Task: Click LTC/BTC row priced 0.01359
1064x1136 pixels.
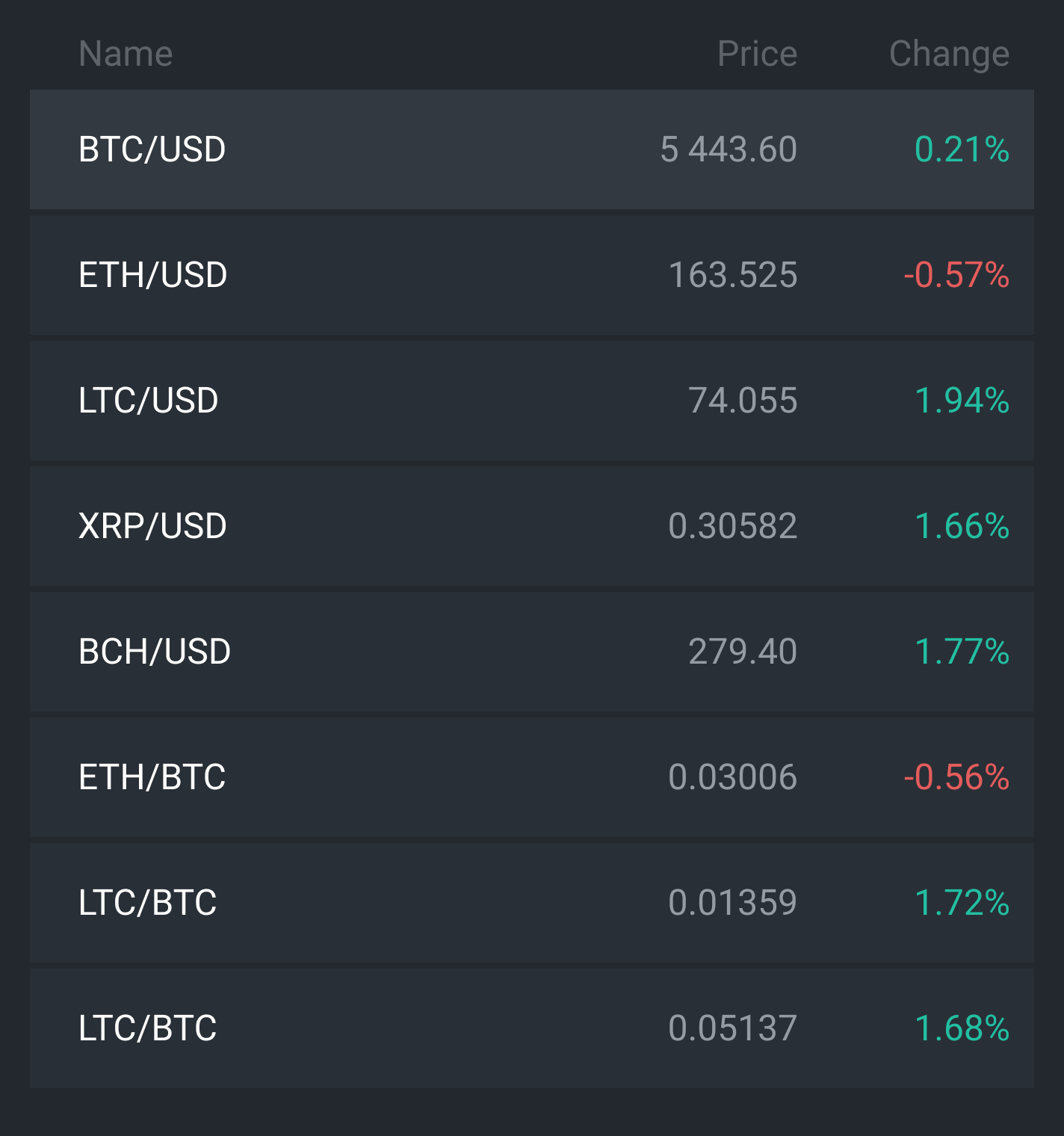Action: 532,903
